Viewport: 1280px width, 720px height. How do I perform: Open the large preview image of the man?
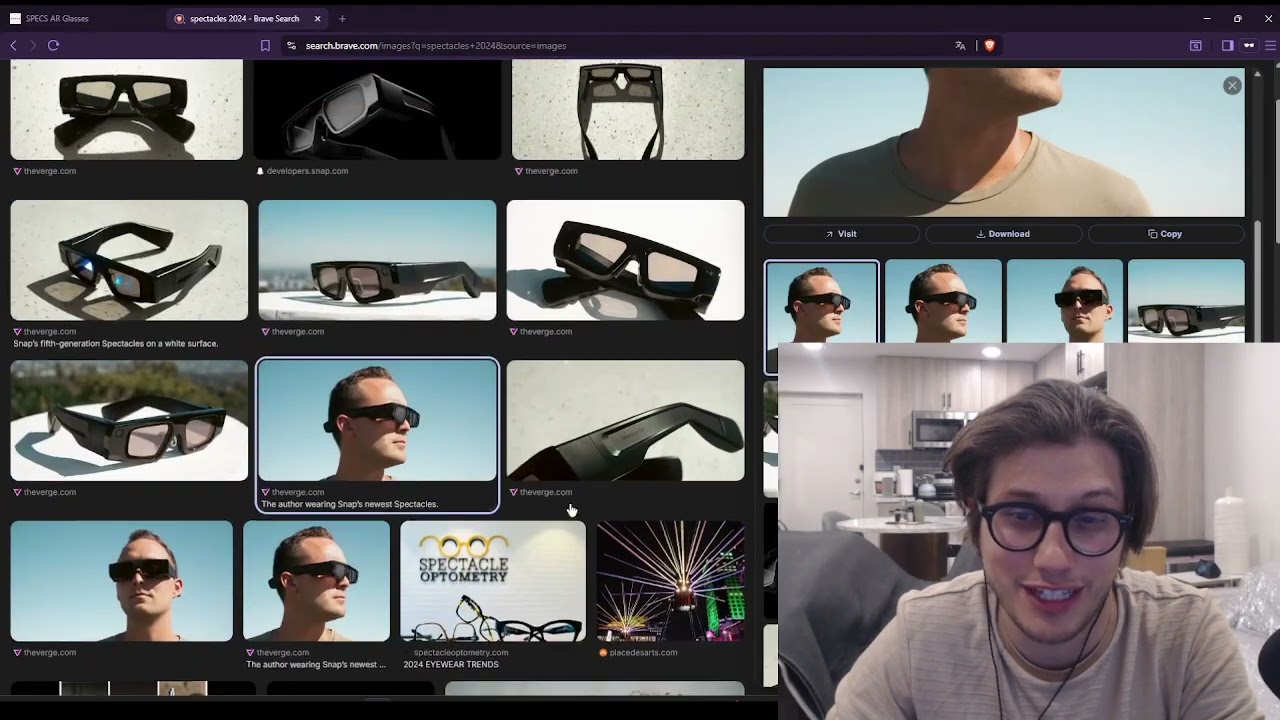[x=1004, y=142]
